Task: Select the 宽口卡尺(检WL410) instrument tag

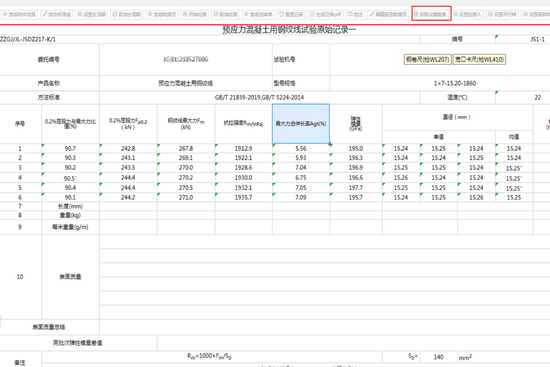Action: [x=479, y=59]
